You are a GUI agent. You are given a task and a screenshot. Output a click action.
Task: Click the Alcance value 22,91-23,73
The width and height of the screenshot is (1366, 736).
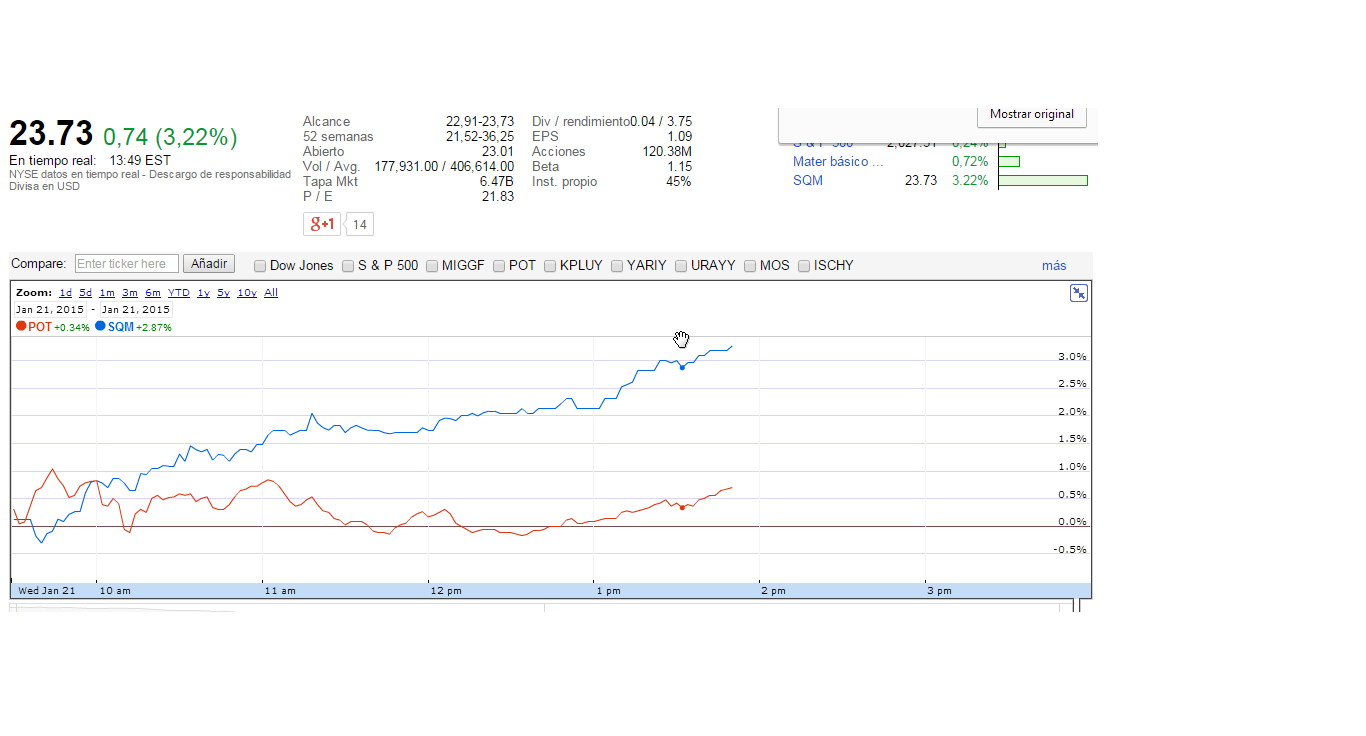480,122
